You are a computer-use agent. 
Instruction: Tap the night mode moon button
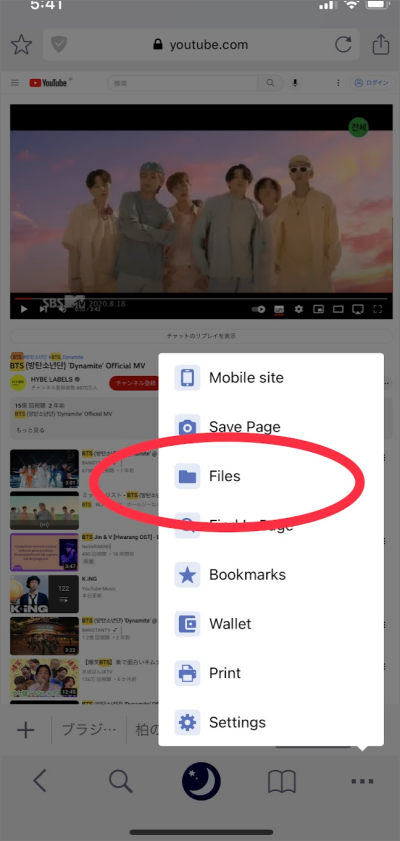tap(201, 781)
